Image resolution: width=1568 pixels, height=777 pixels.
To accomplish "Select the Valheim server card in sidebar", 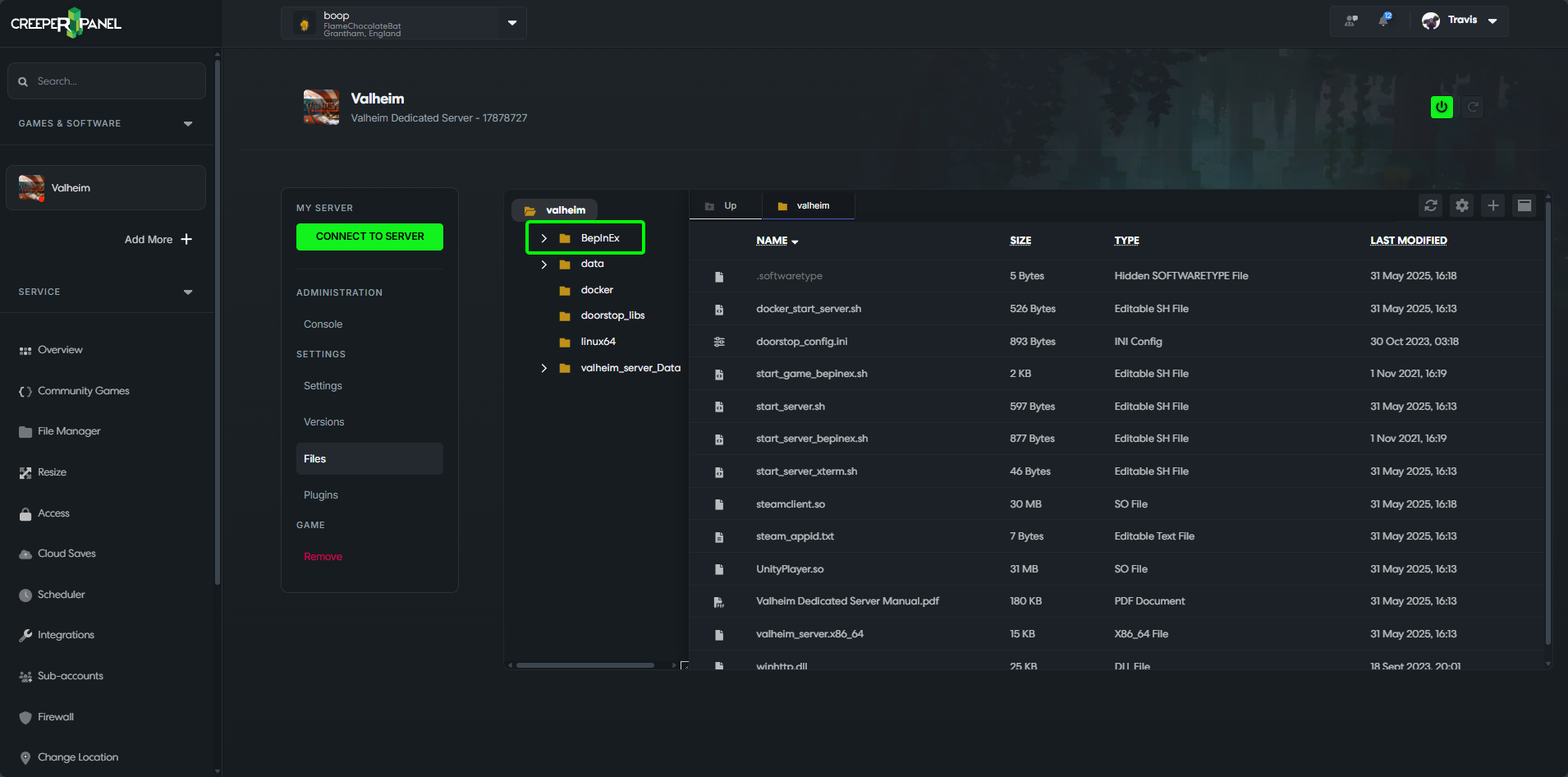I will tap(106, 188).
